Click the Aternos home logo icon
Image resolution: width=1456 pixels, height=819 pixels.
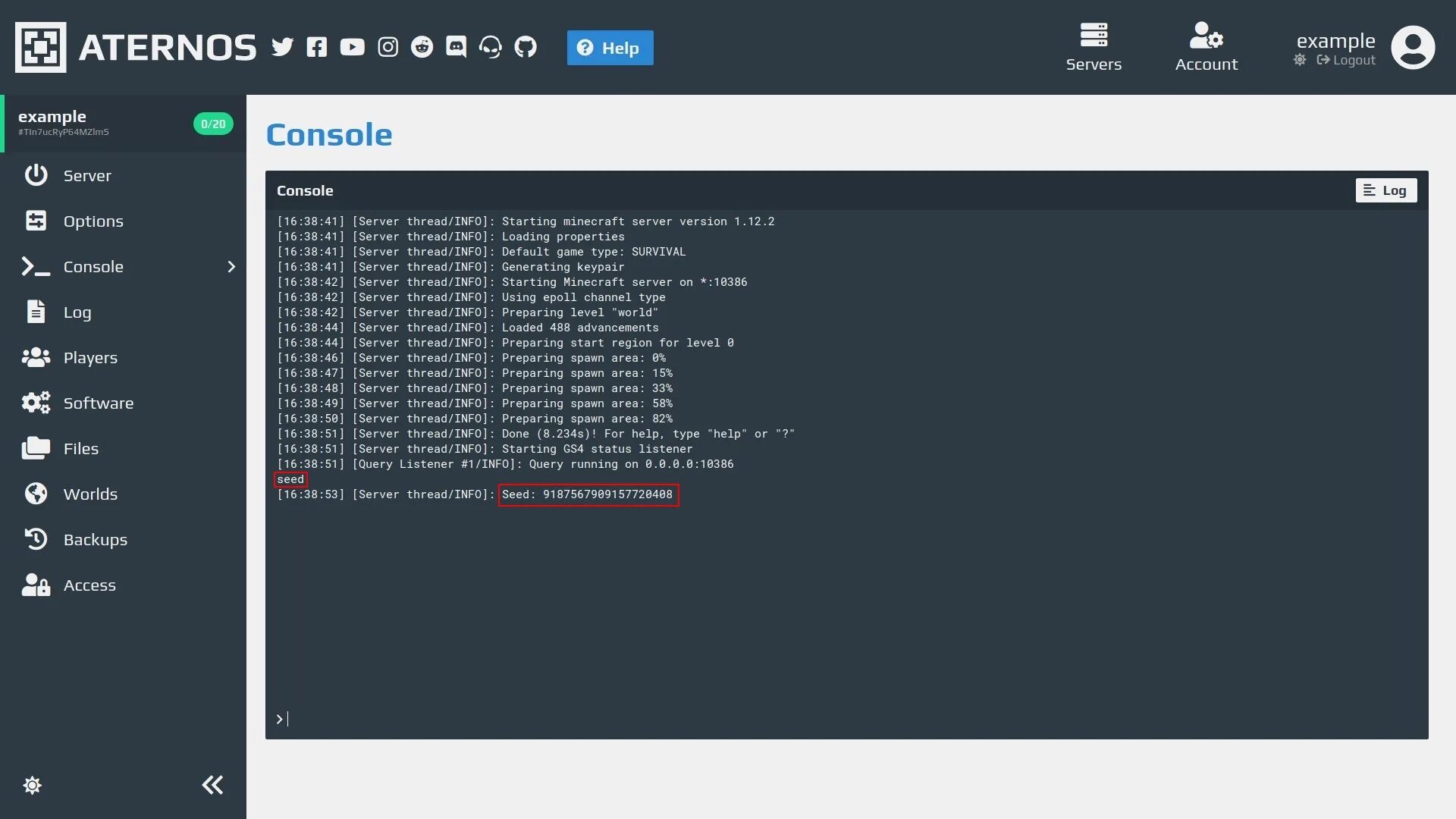pos(40,47)
